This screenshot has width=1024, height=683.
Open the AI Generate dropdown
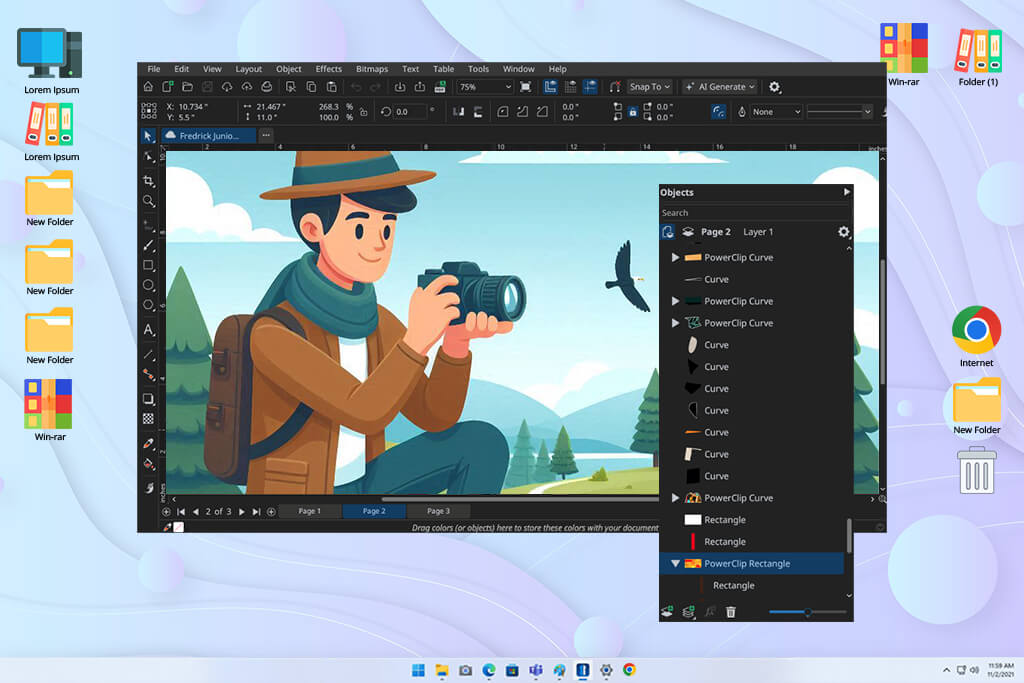point(720,87)
